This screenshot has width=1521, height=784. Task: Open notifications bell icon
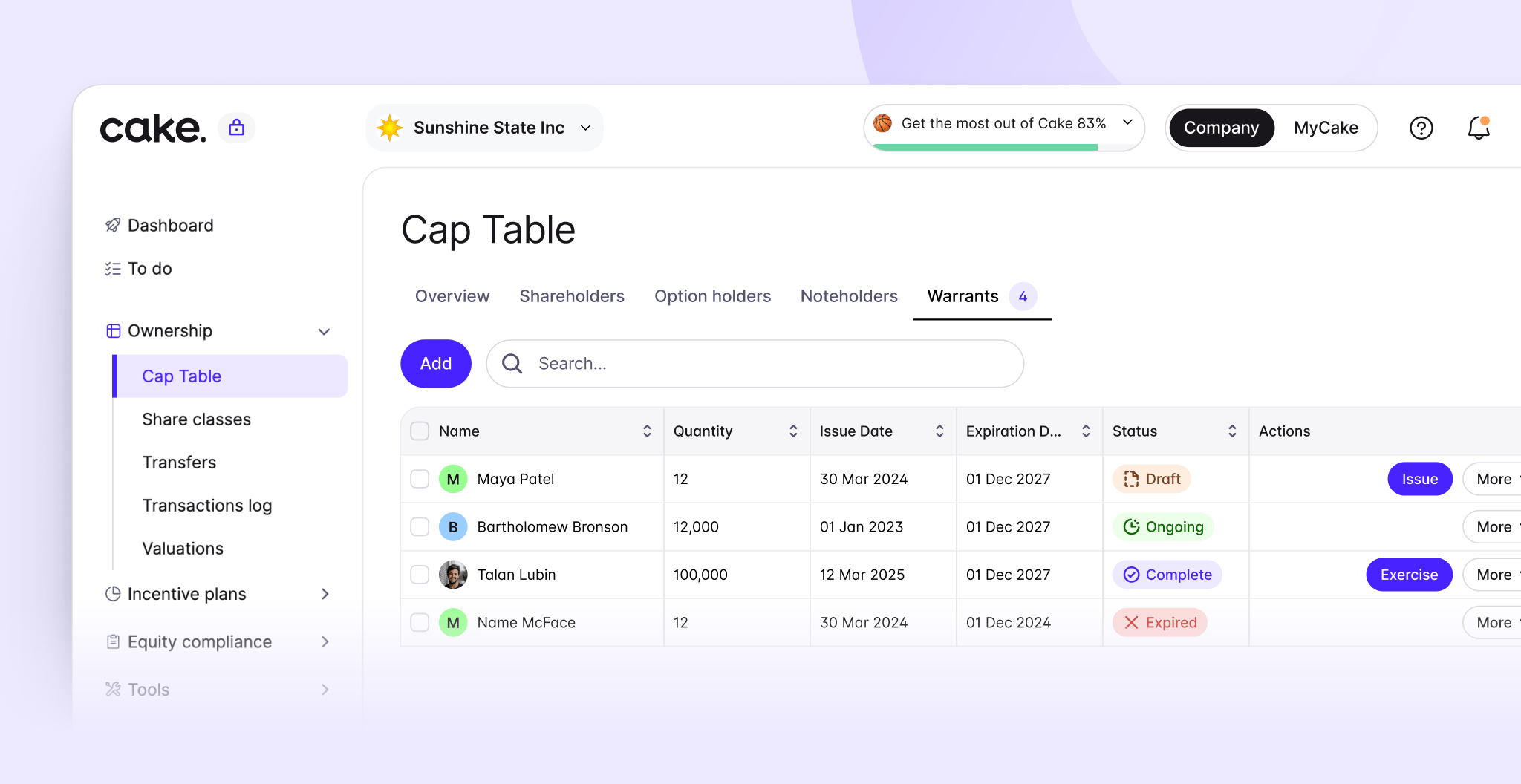click(x=1479, y=128)
